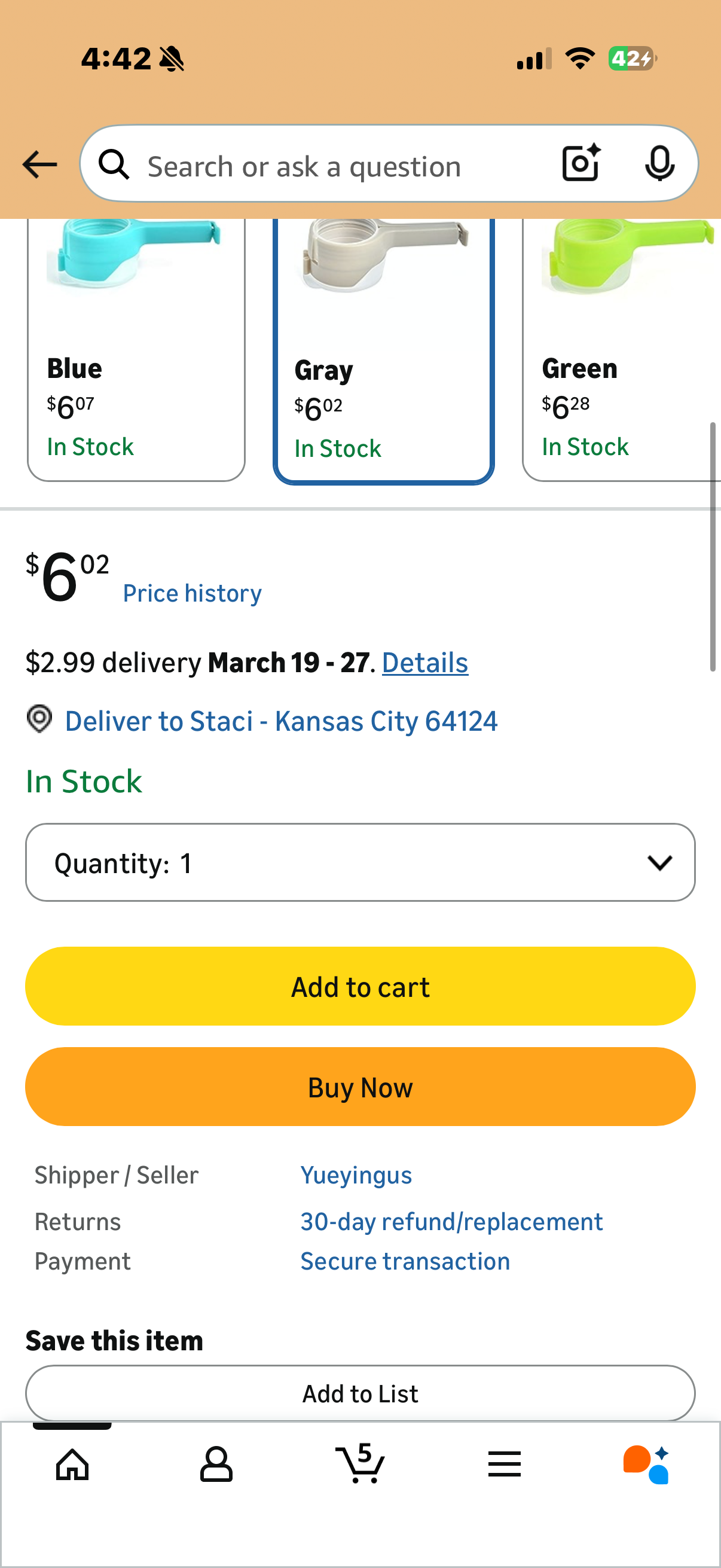Screen dimensions: 721x1568
Task: Expand the Quantity dropdown
Action: 360,862
